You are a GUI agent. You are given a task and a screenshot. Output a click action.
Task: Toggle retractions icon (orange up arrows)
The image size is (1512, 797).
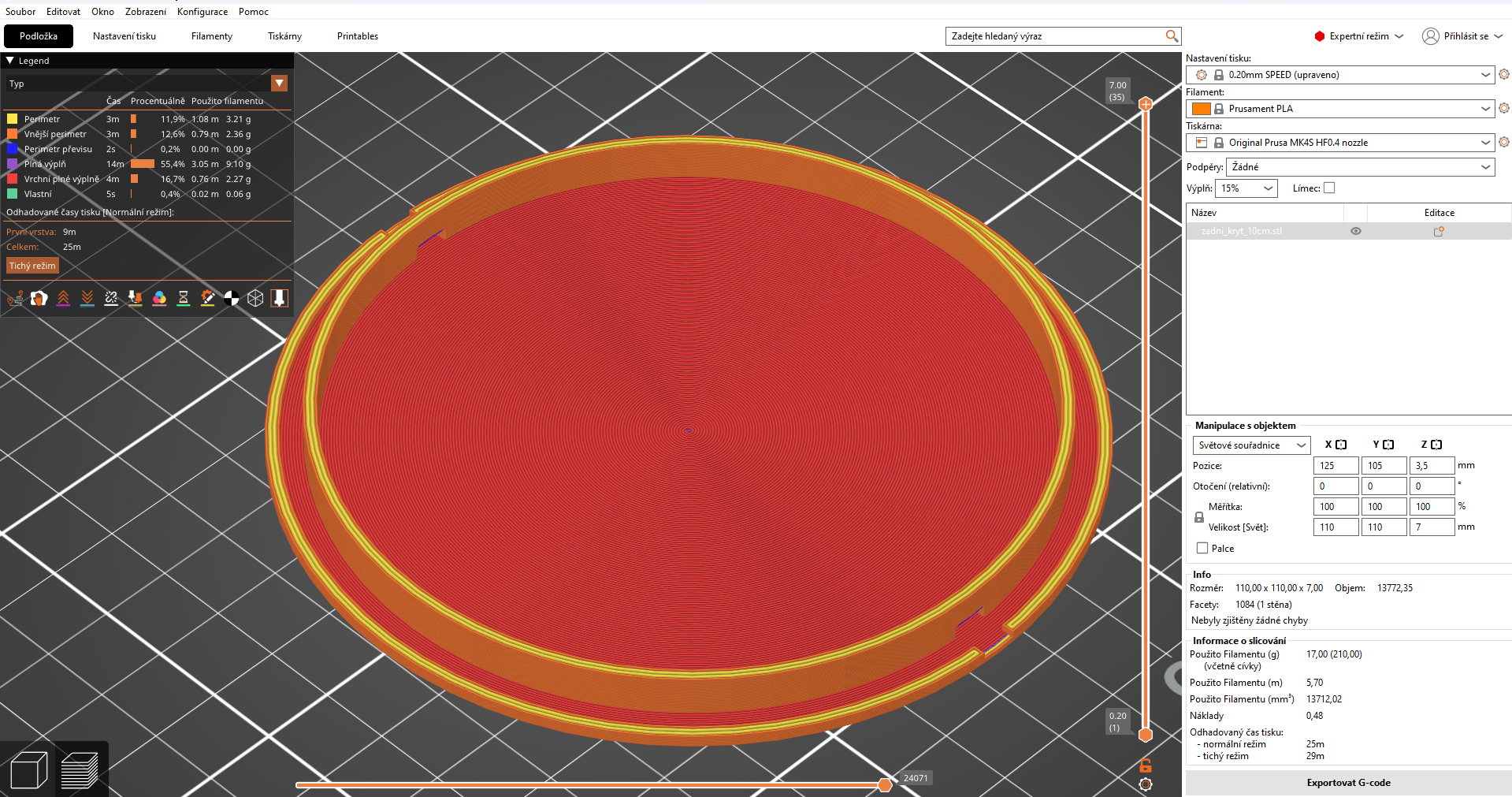63,298
